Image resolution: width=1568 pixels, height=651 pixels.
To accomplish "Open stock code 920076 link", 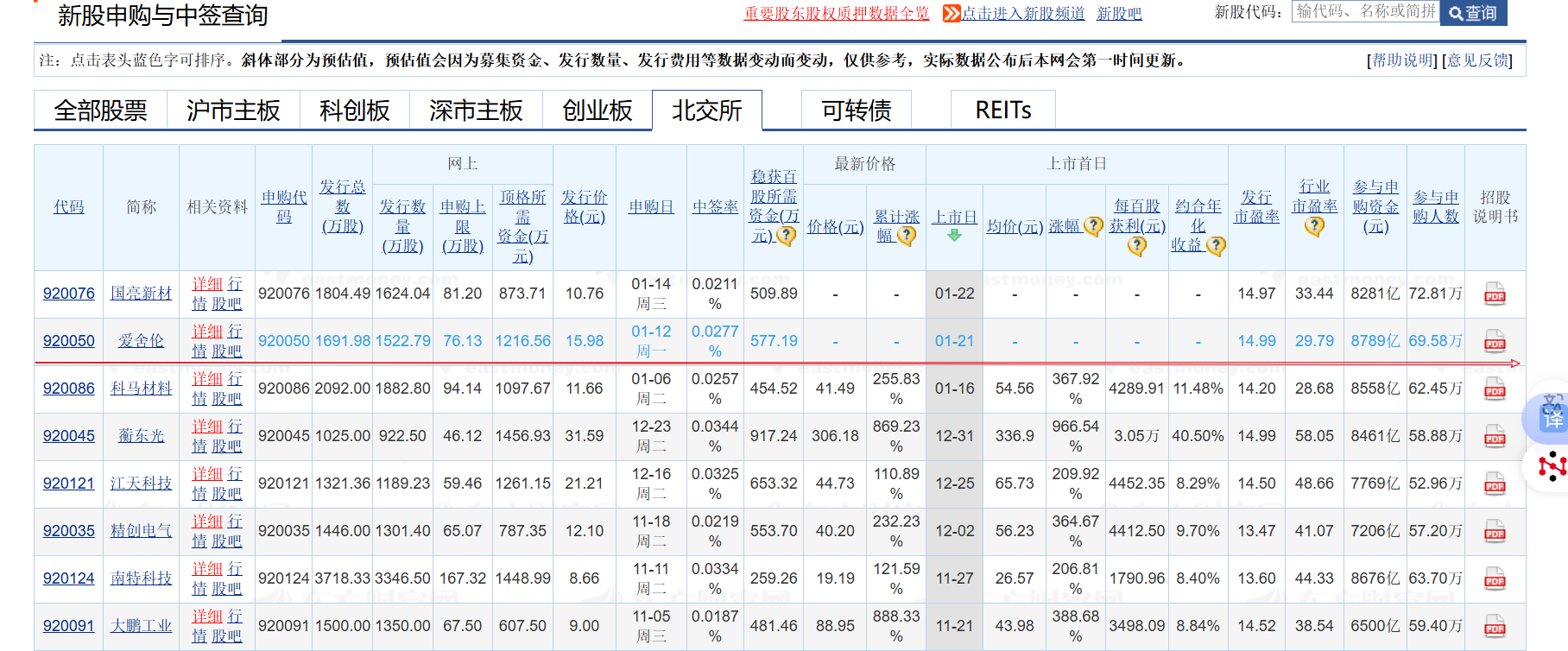I will (69, 294).
